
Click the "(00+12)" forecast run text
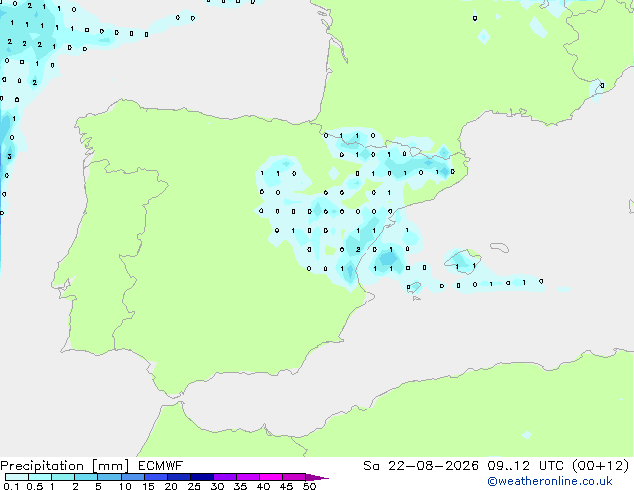[x=601, y=466]
